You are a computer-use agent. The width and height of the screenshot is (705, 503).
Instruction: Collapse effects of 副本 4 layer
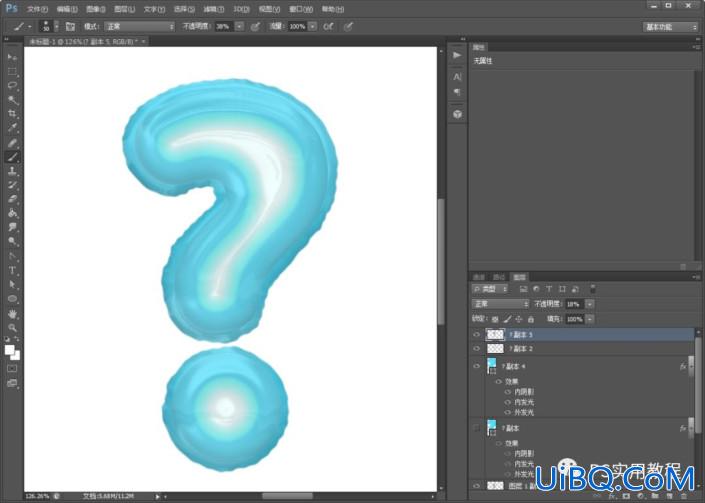coord(690,366)
